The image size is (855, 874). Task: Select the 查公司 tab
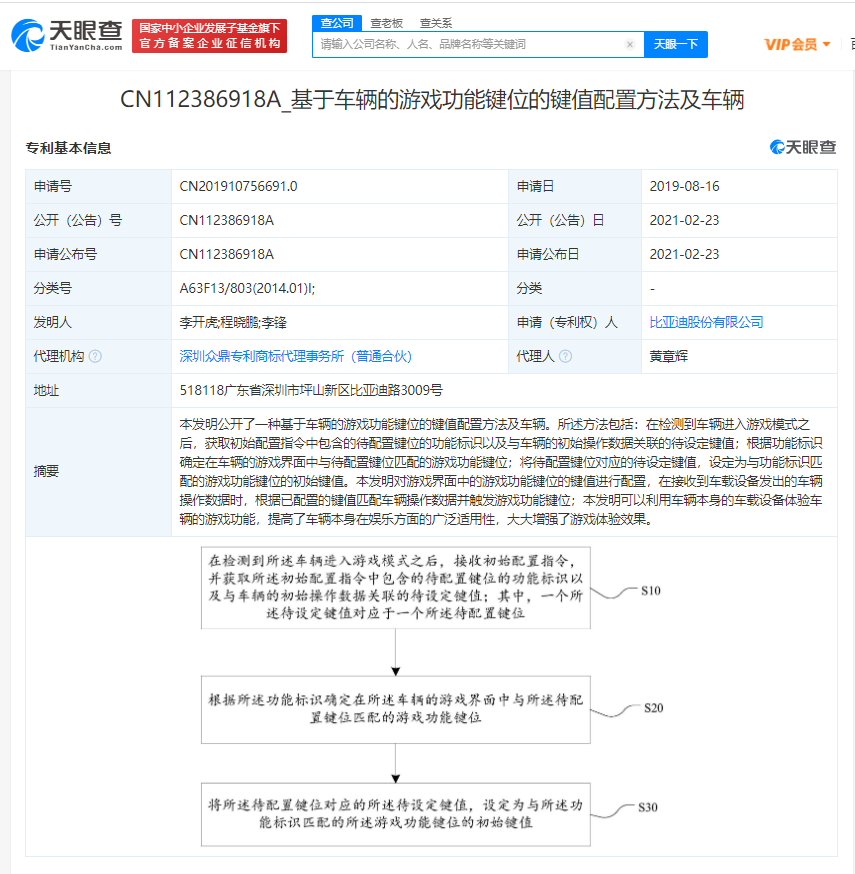[337, 22]
